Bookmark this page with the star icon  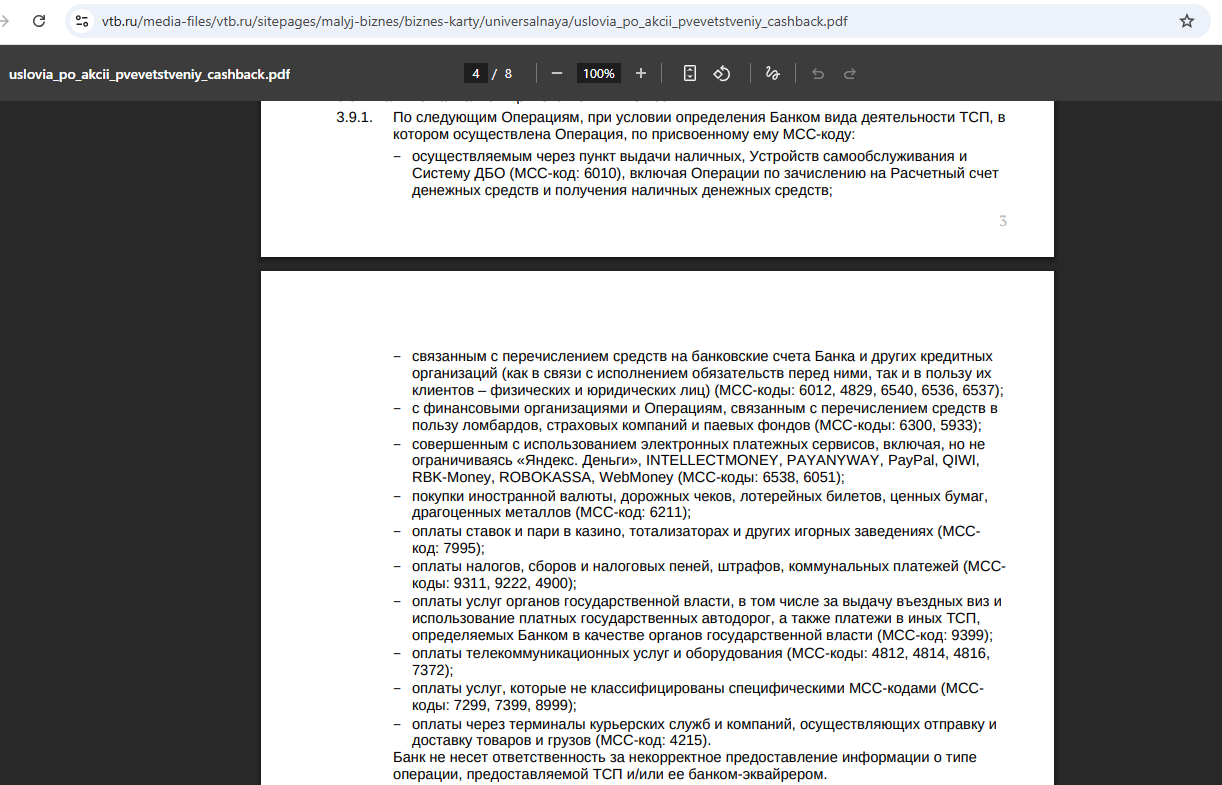(x=1187, y=21)
